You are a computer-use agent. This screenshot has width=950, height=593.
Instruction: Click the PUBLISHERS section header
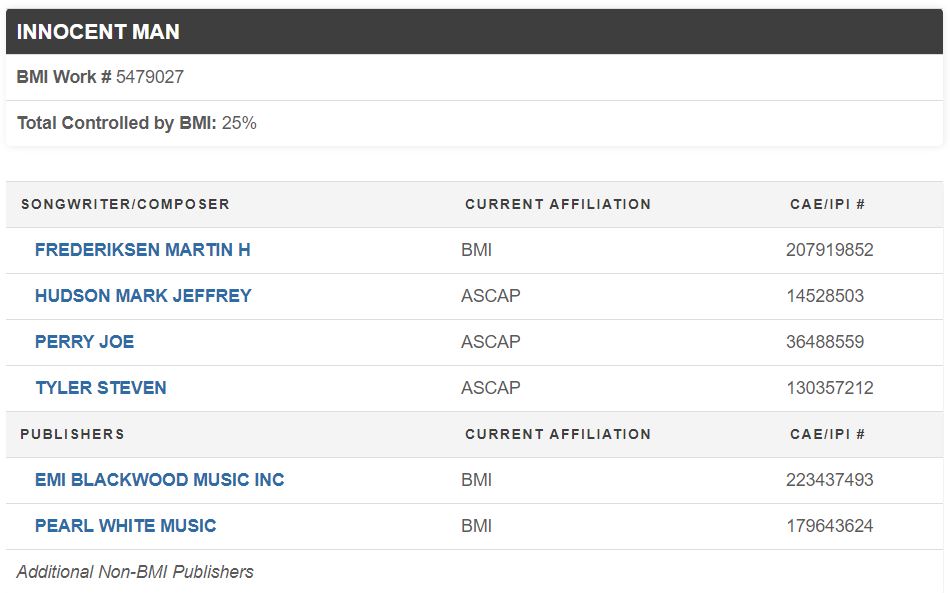click(x=72, y=434)
